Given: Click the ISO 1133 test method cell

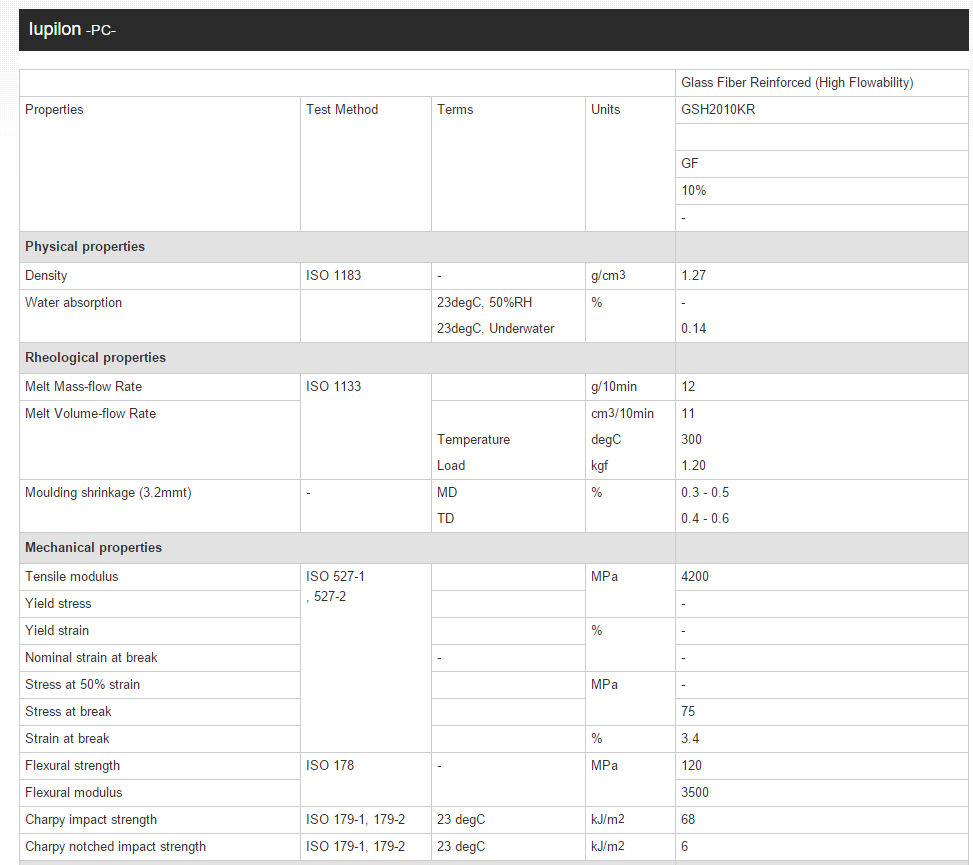Looking at the screenshot, I should click(333, 386).
